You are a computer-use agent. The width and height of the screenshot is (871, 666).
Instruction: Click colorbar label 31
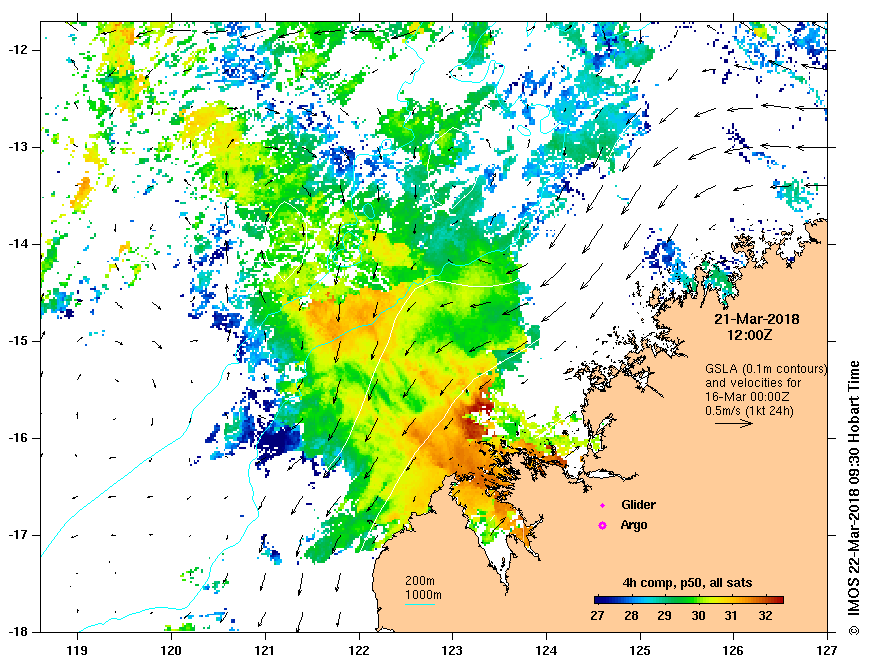click(731, 615)
